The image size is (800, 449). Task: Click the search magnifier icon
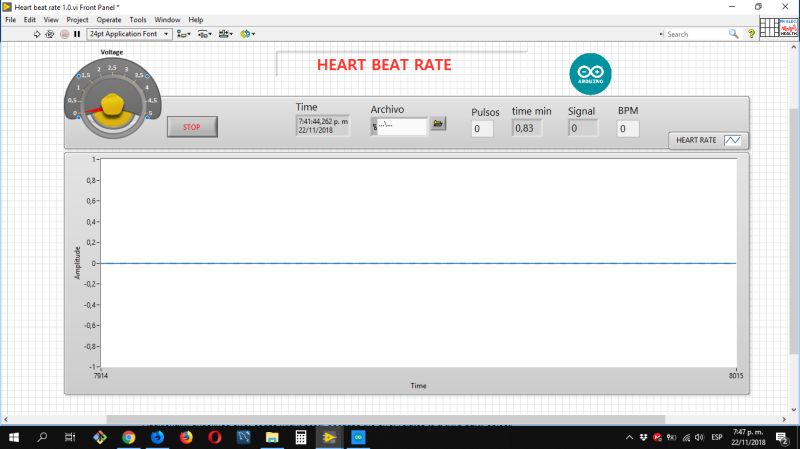(734, 34)
